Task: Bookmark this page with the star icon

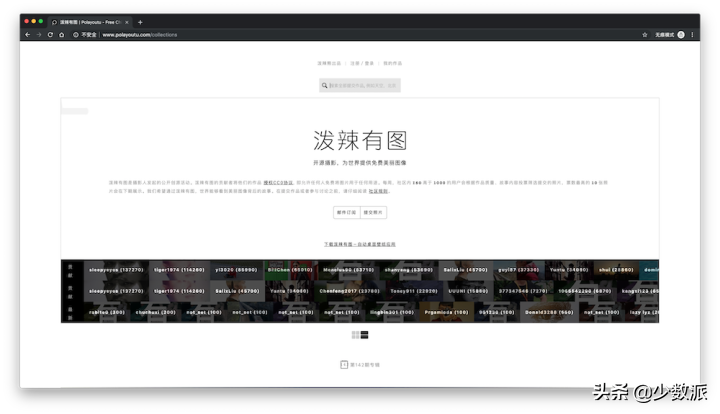Action: coord(645,35)
